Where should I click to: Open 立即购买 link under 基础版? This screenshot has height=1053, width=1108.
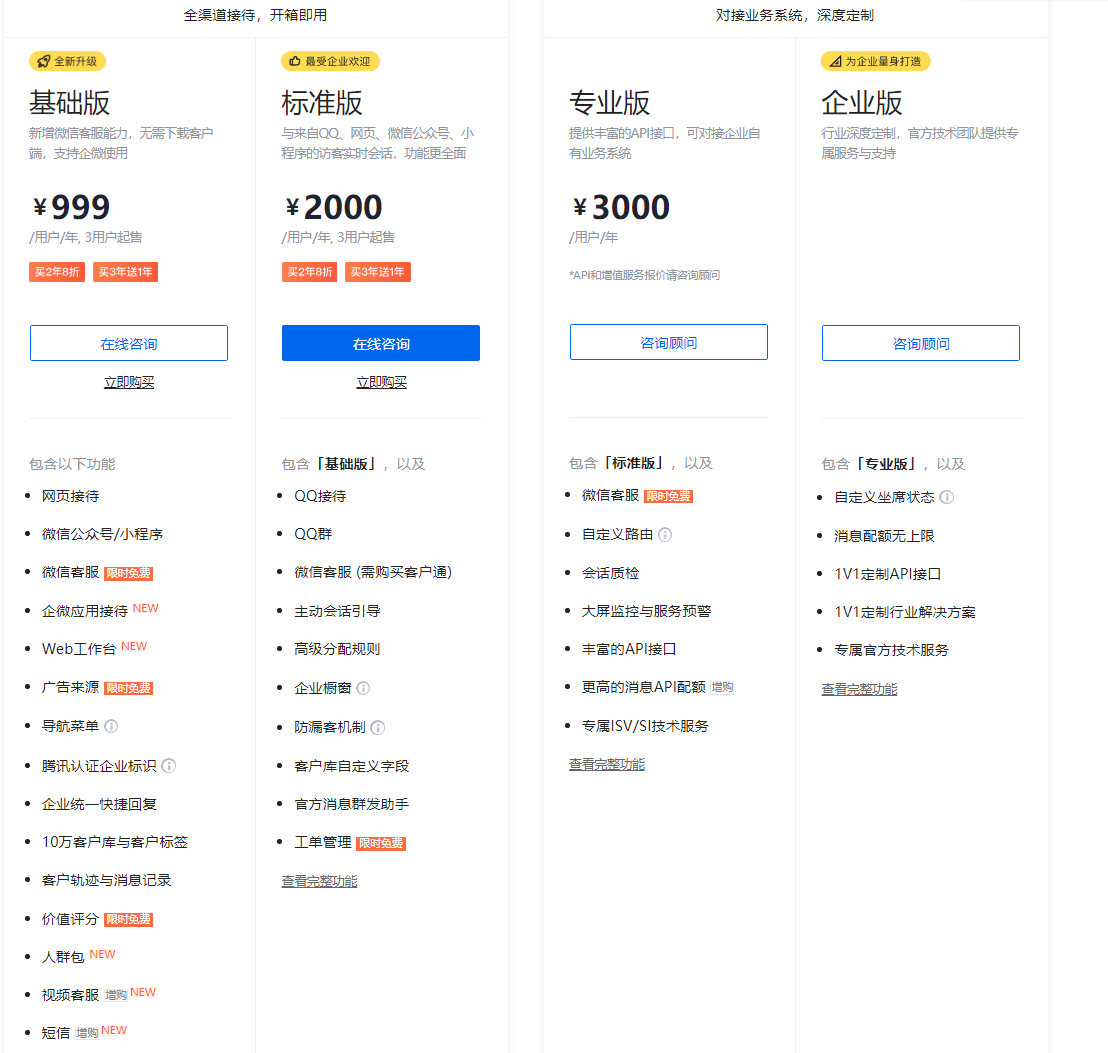click(x=129, y=382)
